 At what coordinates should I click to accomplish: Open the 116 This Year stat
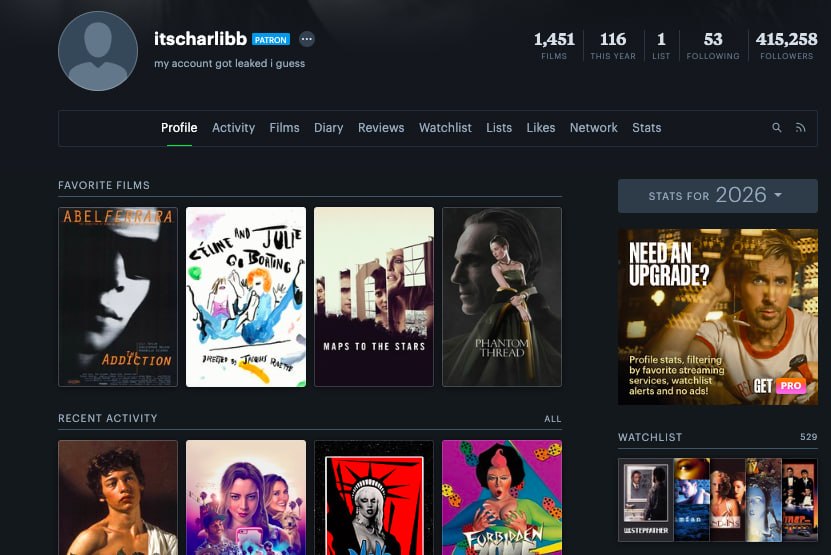tap(613, 46)
